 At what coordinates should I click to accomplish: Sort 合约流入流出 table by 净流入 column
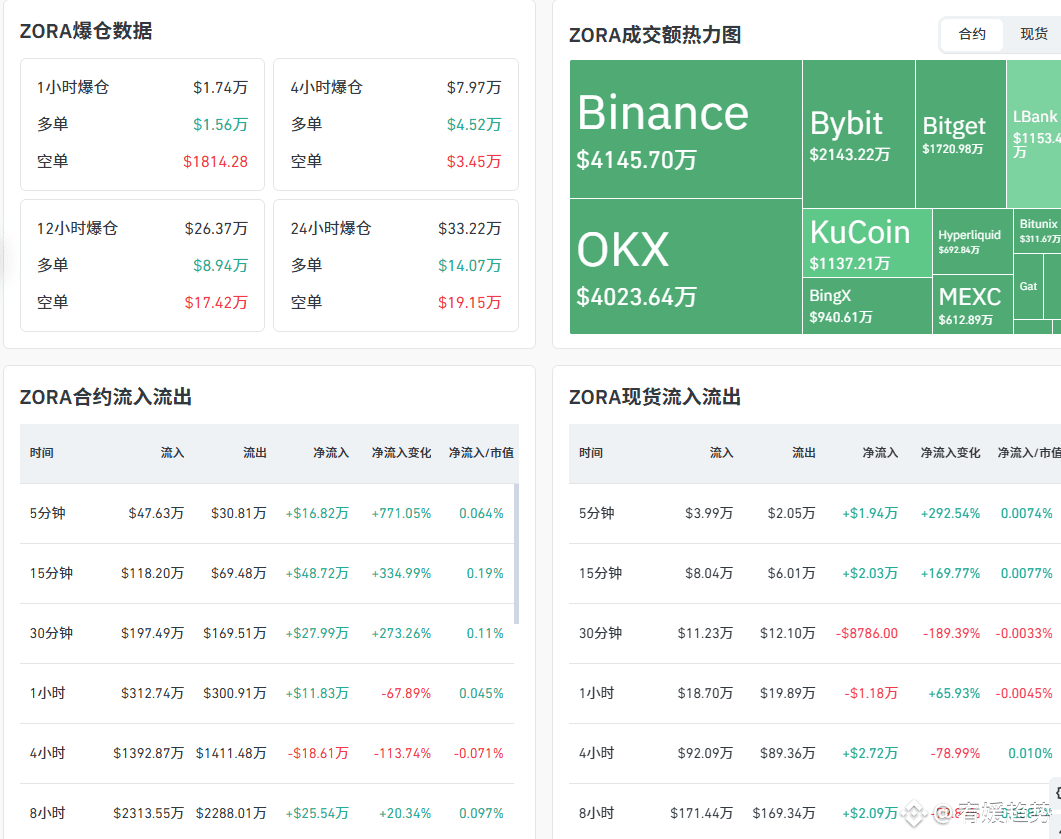[x=330, y=453]
